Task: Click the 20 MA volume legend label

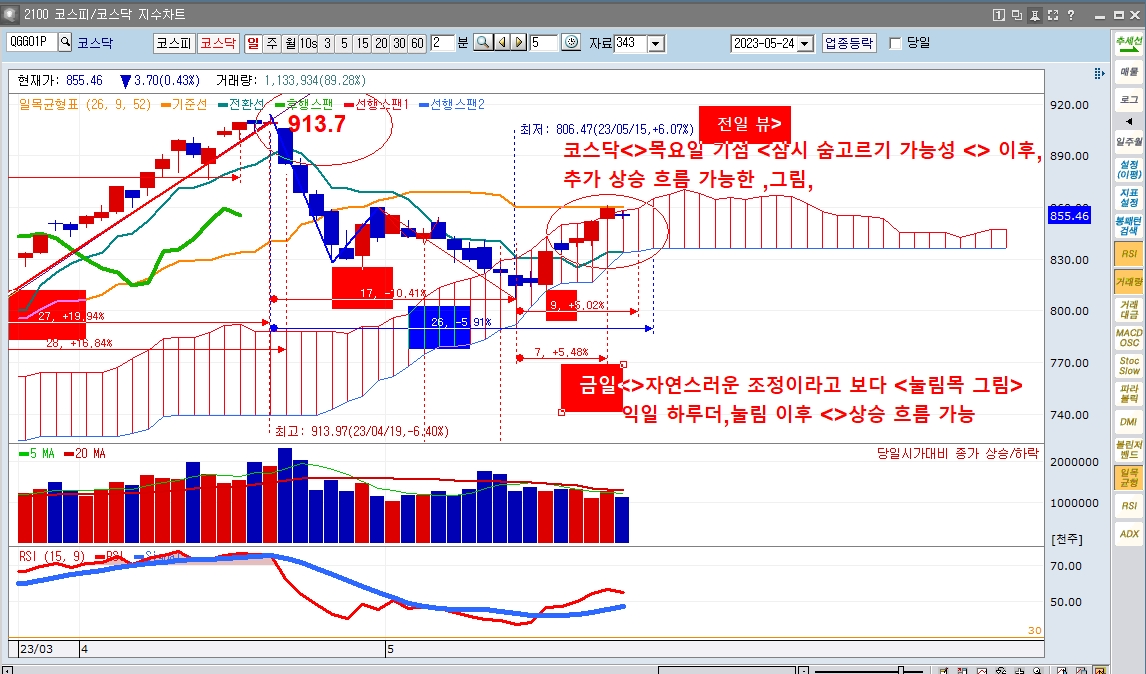Action: point(85,454)
